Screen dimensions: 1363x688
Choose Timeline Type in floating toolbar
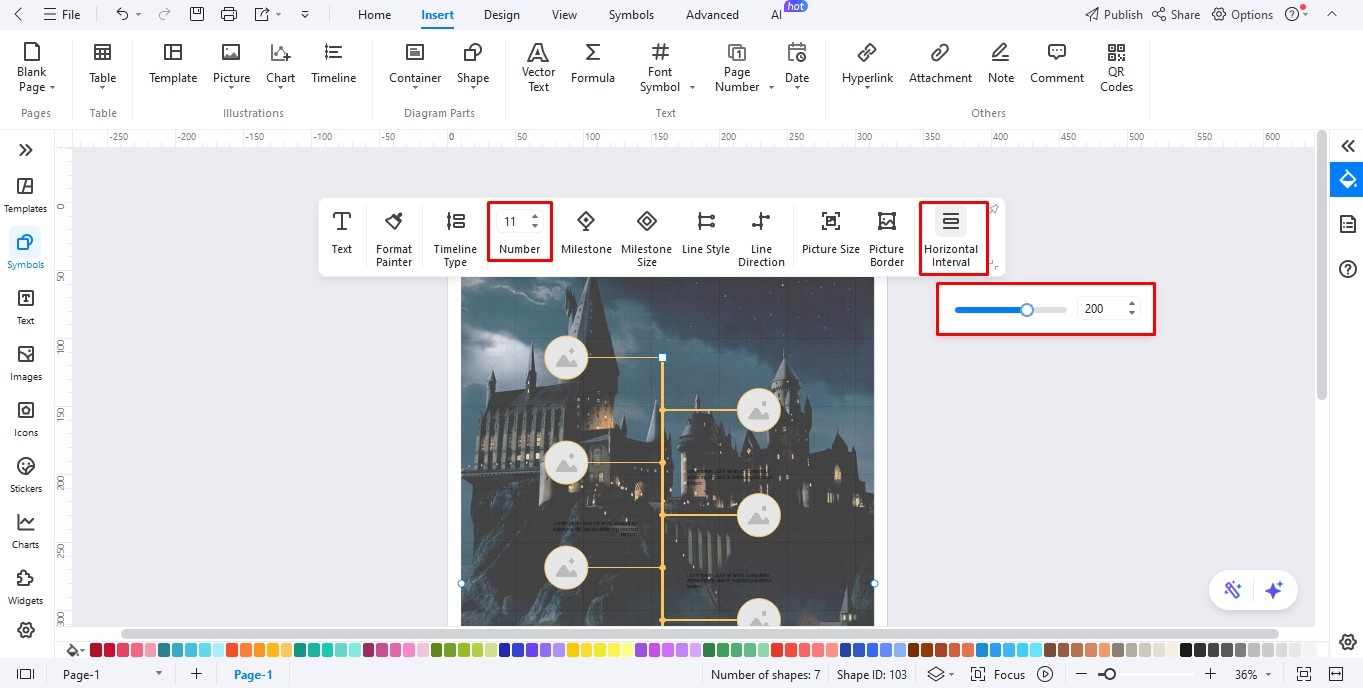tap(455, 239)
